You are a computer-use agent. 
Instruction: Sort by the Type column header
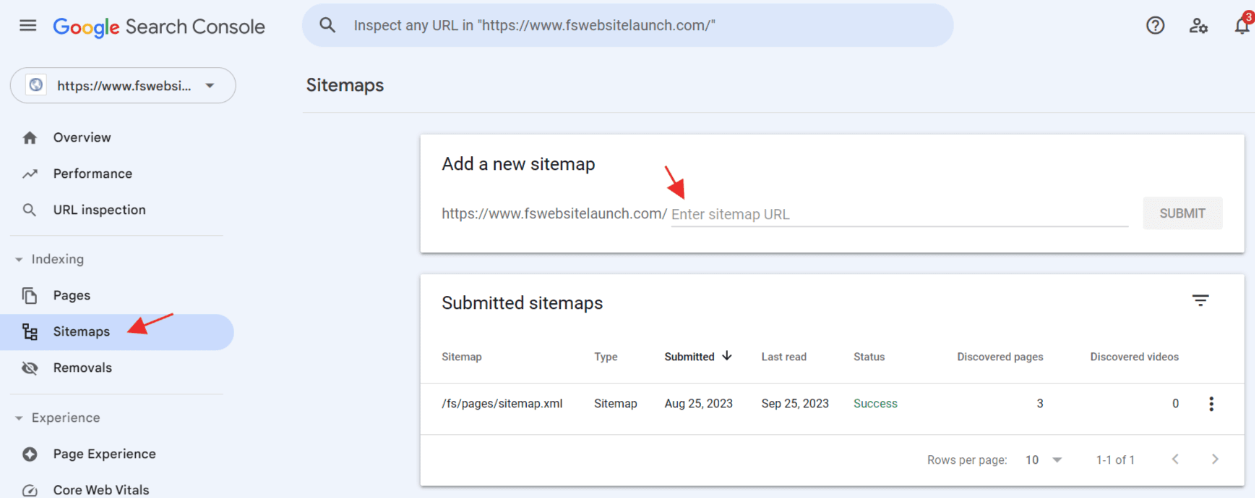(x=606, y=356)
